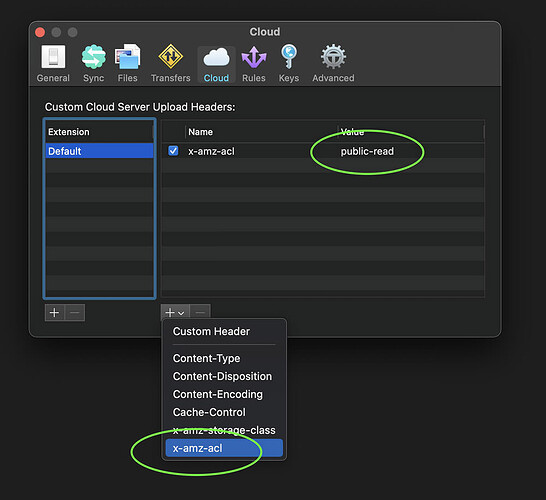Pick Content-Type in the header menu
The width and height of the screenshot is (546, 500).
[206, 358]
